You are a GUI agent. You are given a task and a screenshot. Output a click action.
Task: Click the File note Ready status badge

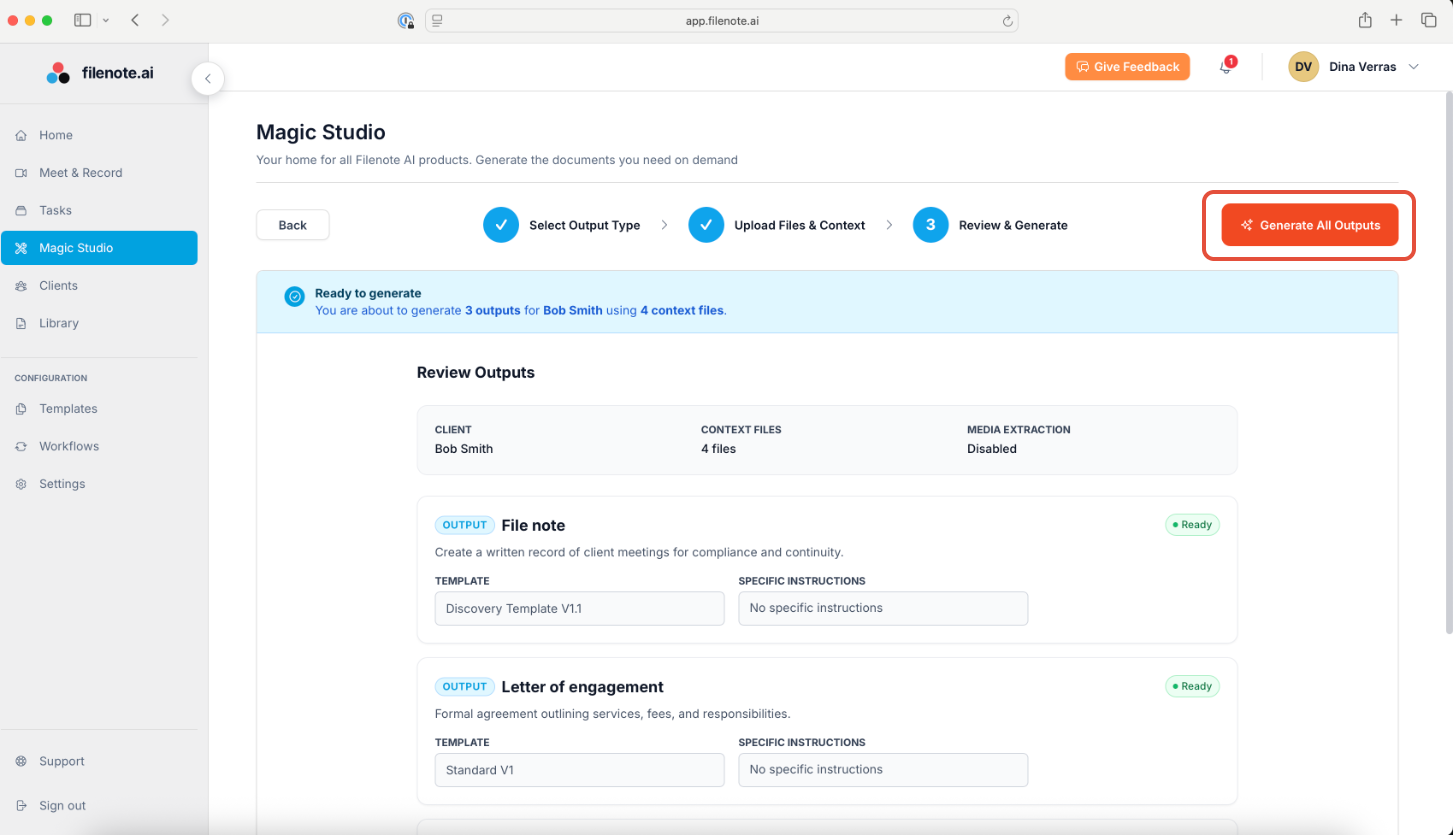1192,525
